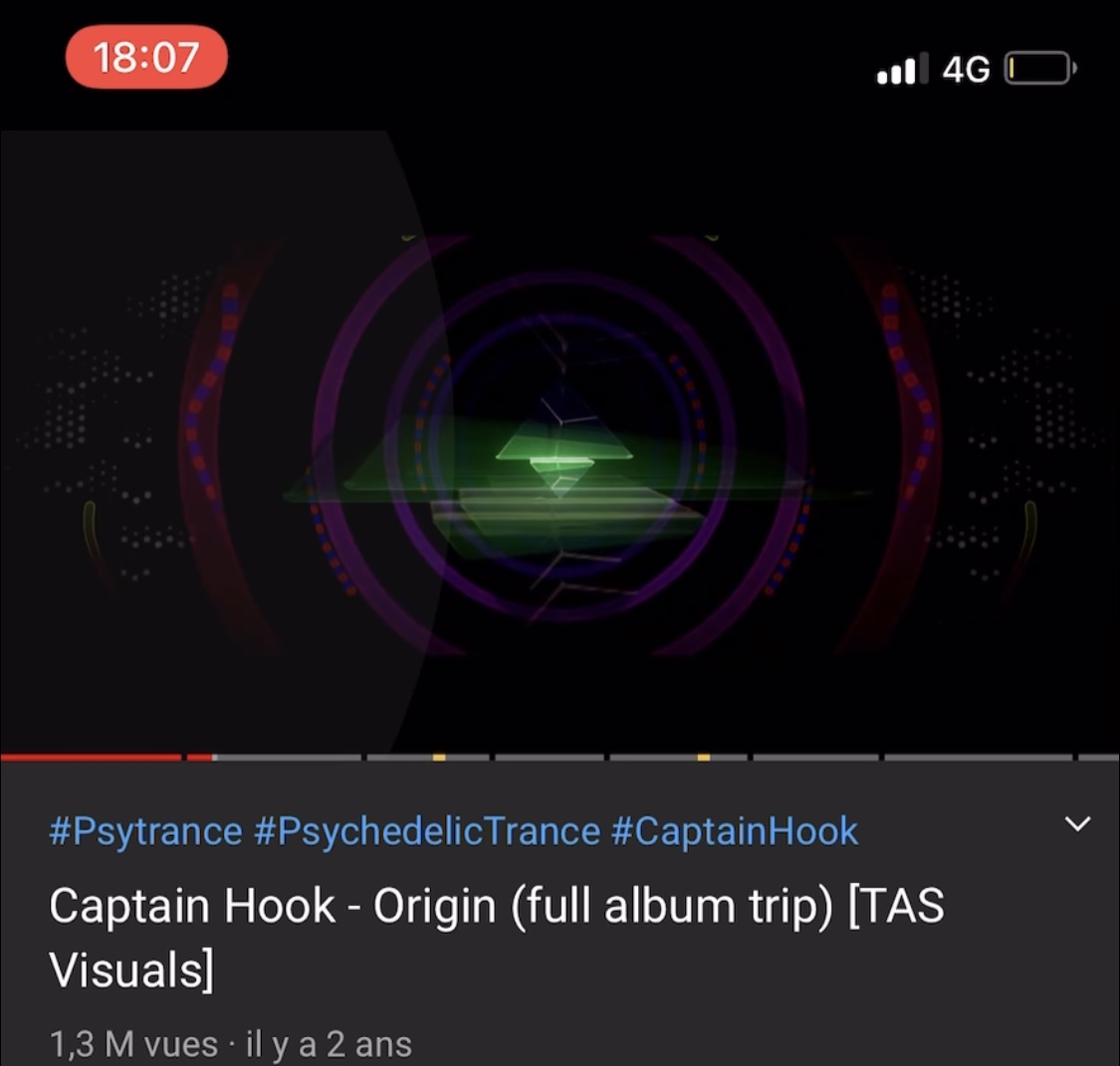
Task: Tap the left red arc in the video
Action: pos(214,443)
